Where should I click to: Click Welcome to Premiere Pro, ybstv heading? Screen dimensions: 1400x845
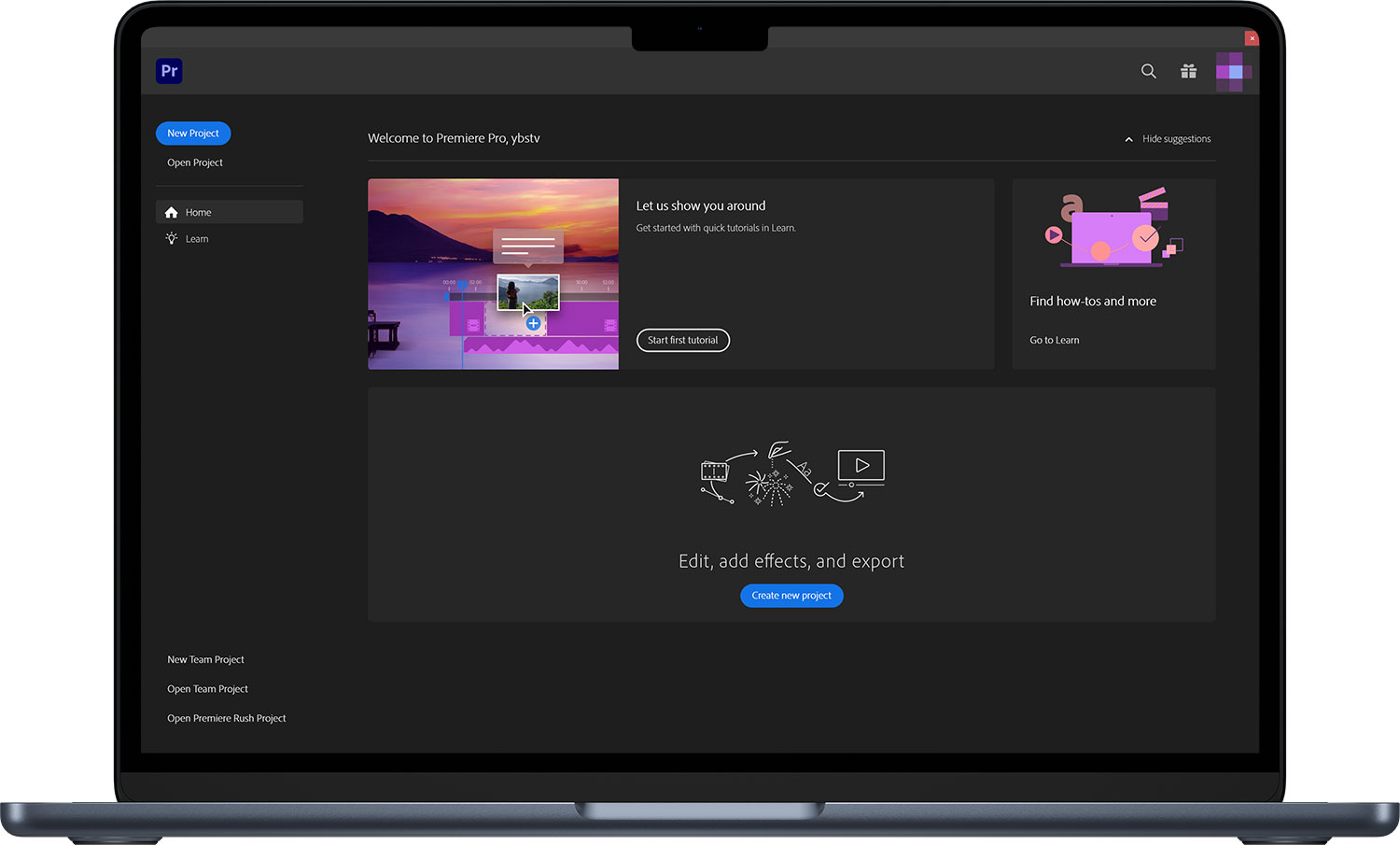(x=454, y=138)
